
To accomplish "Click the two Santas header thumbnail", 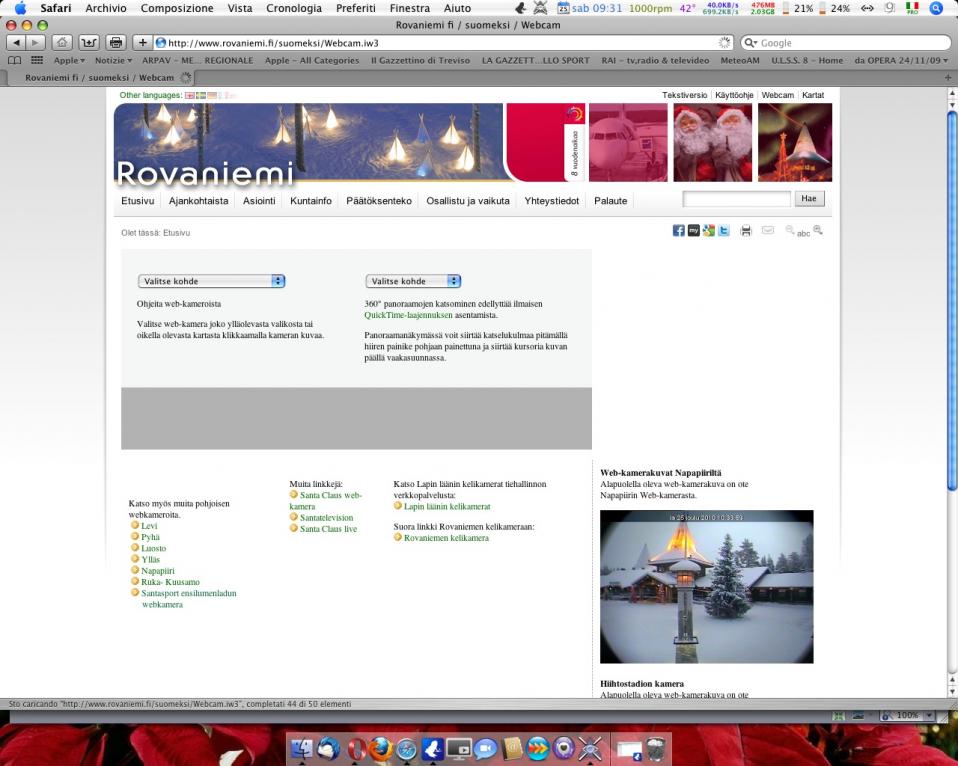I will click(x=712, y=142).
